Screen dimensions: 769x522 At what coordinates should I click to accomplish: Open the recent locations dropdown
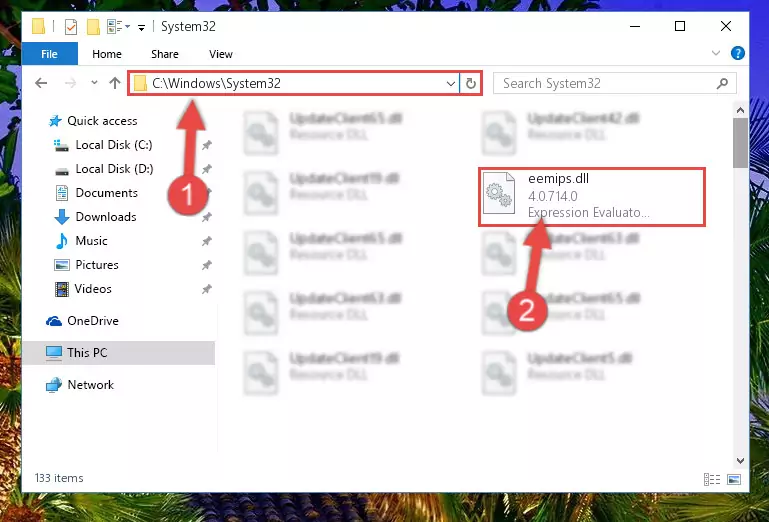94,83
